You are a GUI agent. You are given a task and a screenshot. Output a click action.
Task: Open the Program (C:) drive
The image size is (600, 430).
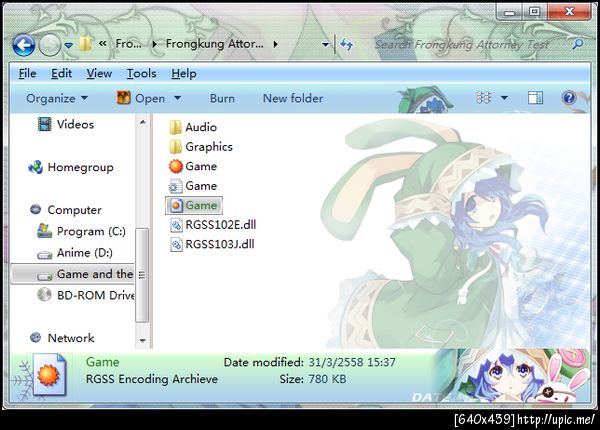tap(91, 231)
